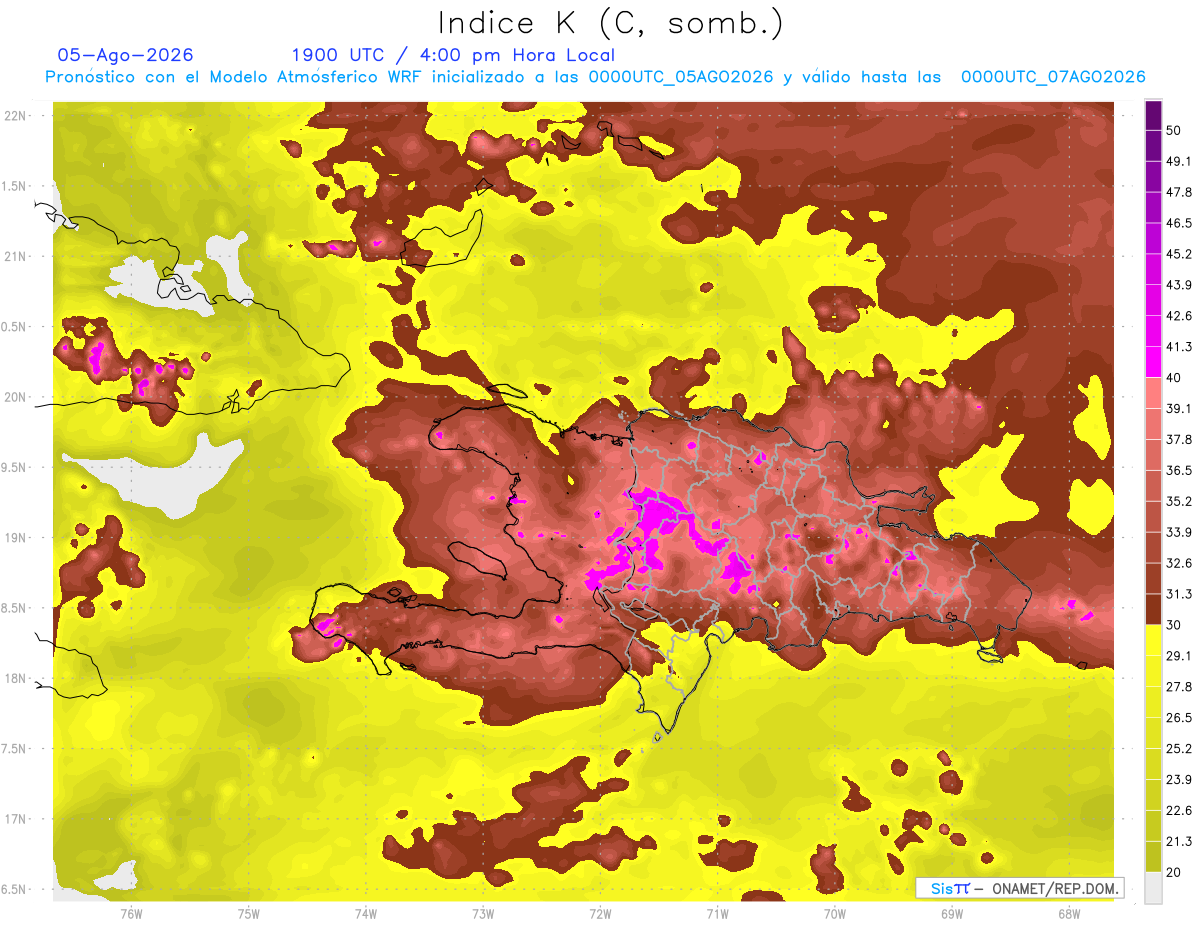This screenshot has height=927, width=1200.
Task: Click the "21N" latitude label
Action: click(x=17, y=256)
